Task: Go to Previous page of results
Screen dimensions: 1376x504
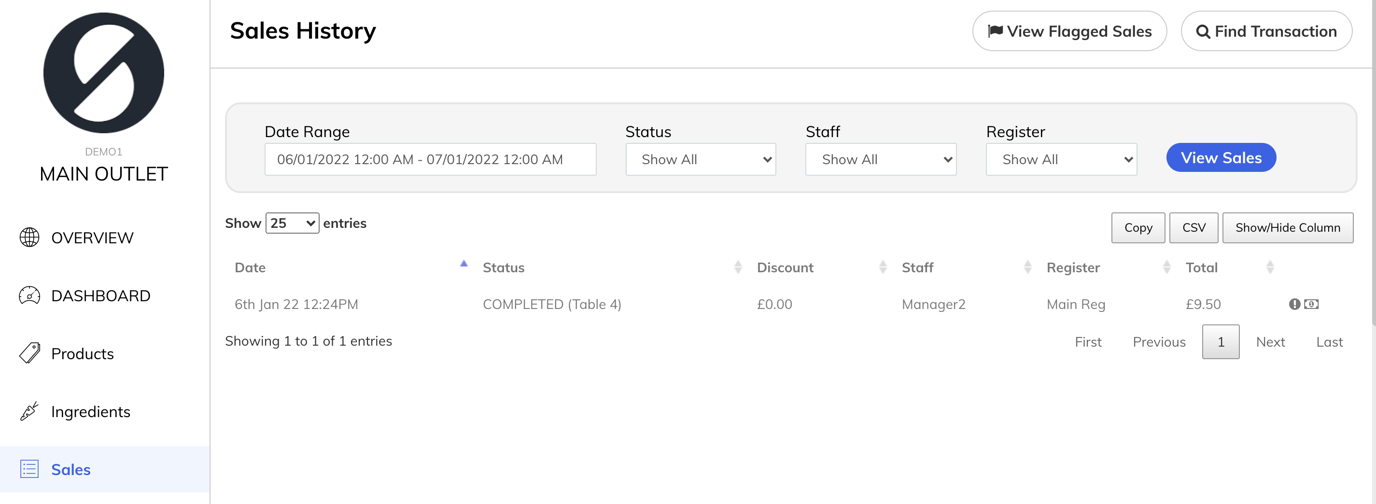Action: (1159, 342)
